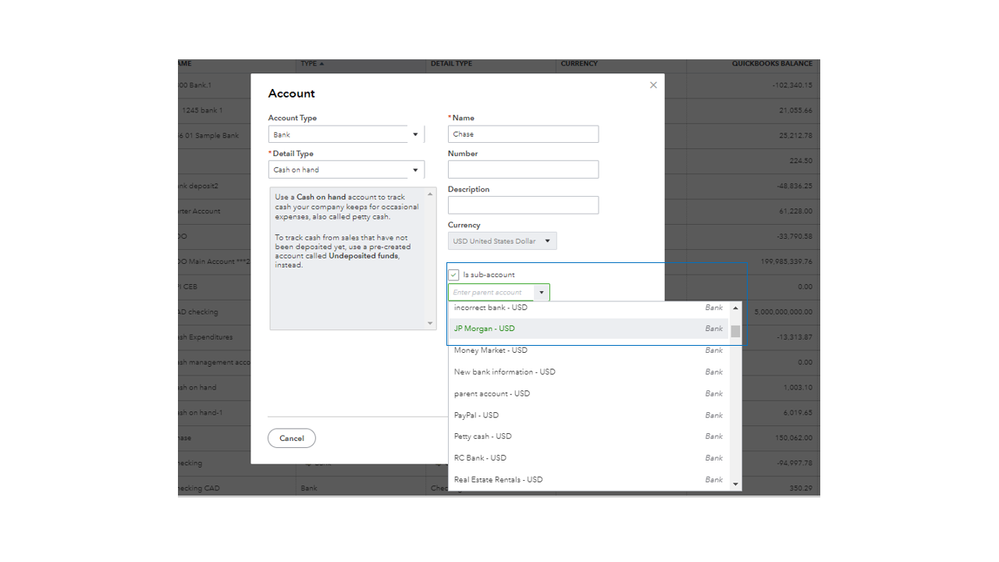Close the Account dialog with the X icon
This screenshot has width=999, height=562.
pos(653,85)
